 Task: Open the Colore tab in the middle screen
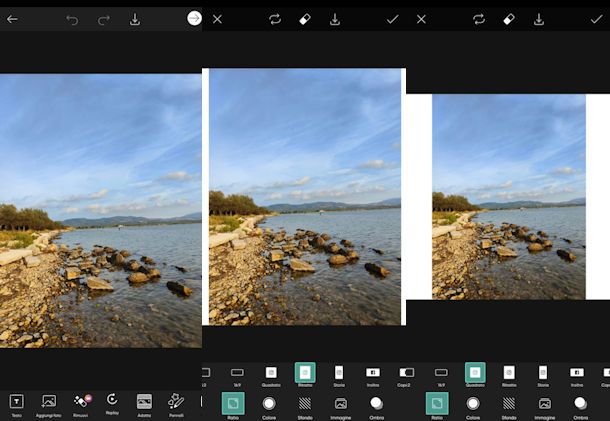269,407
